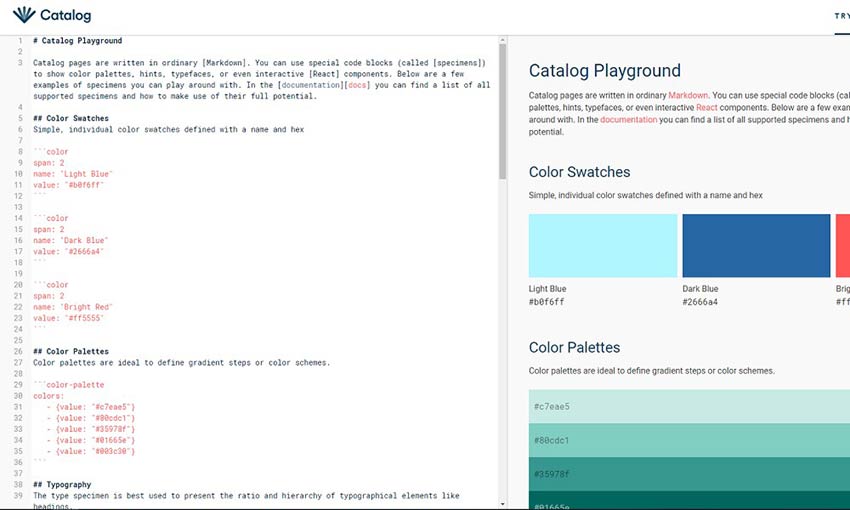Click the '## Typography' editor line
The height and width of the screenshot is (510, 850).
(62, 485)
